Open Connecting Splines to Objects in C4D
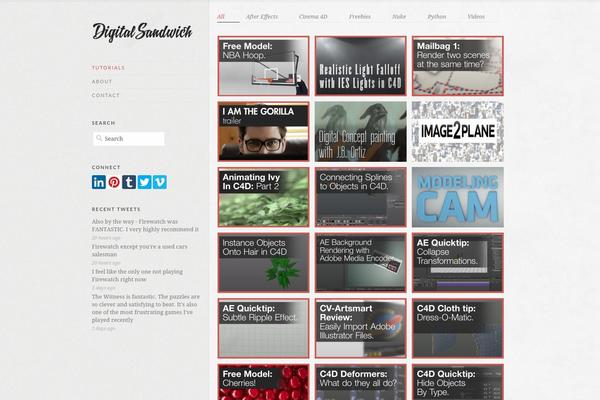 click(360, 197)
